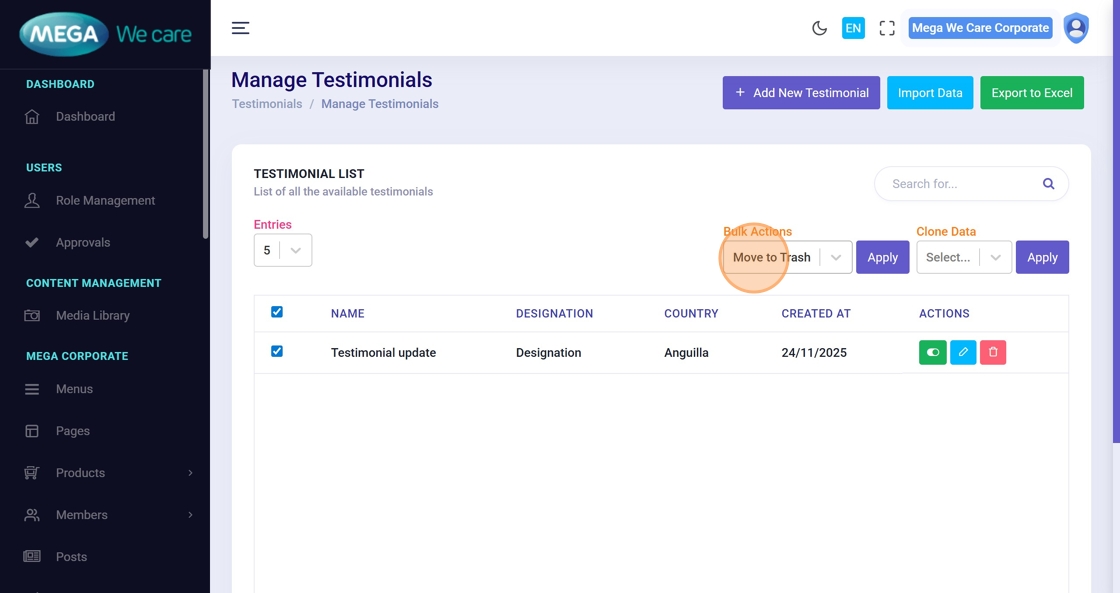
Task: Open the user profile avatar
Action: [x=1076, y=28]
